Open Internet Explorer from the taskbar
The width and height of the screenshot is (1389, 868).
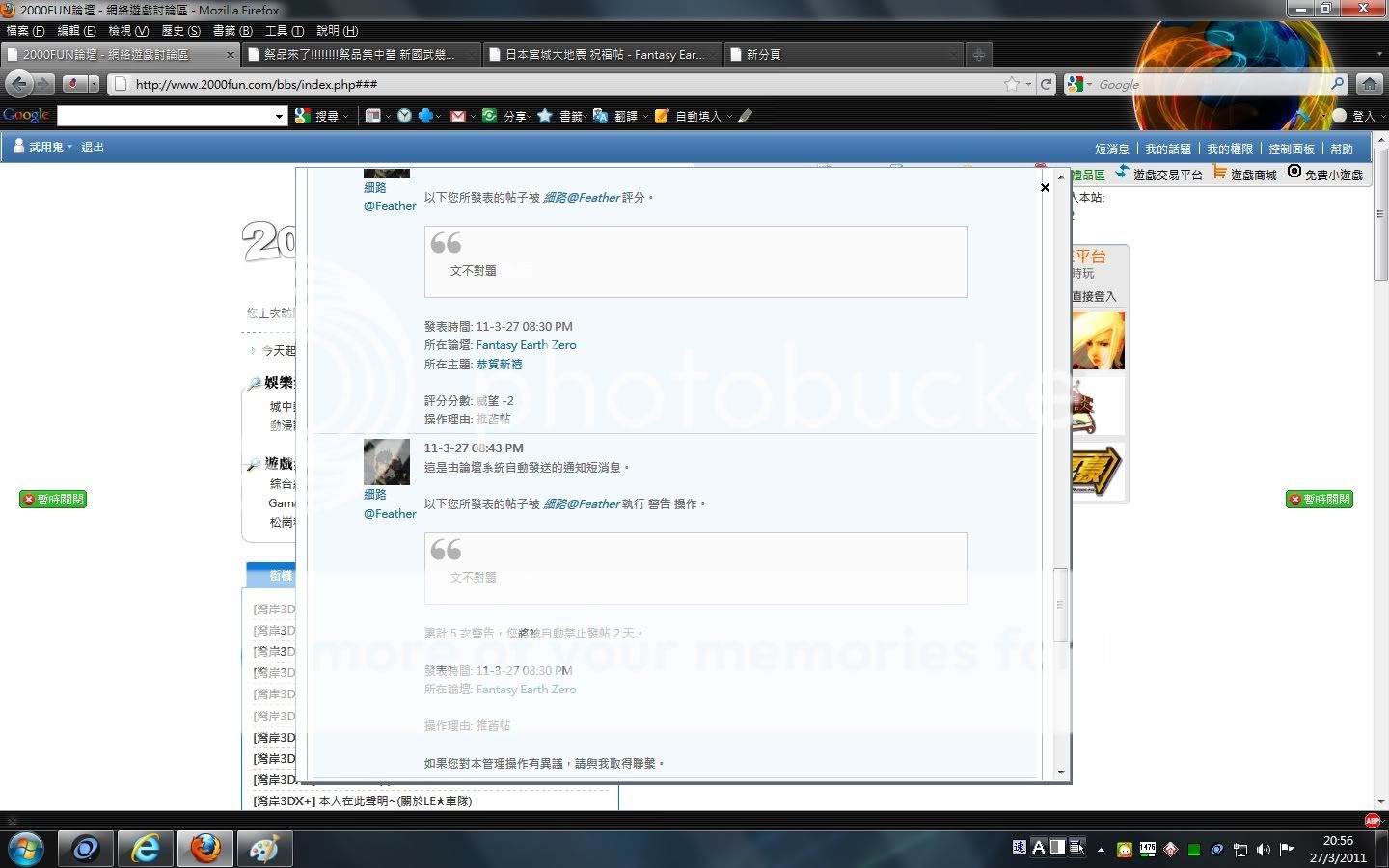[x=146, y=849]
